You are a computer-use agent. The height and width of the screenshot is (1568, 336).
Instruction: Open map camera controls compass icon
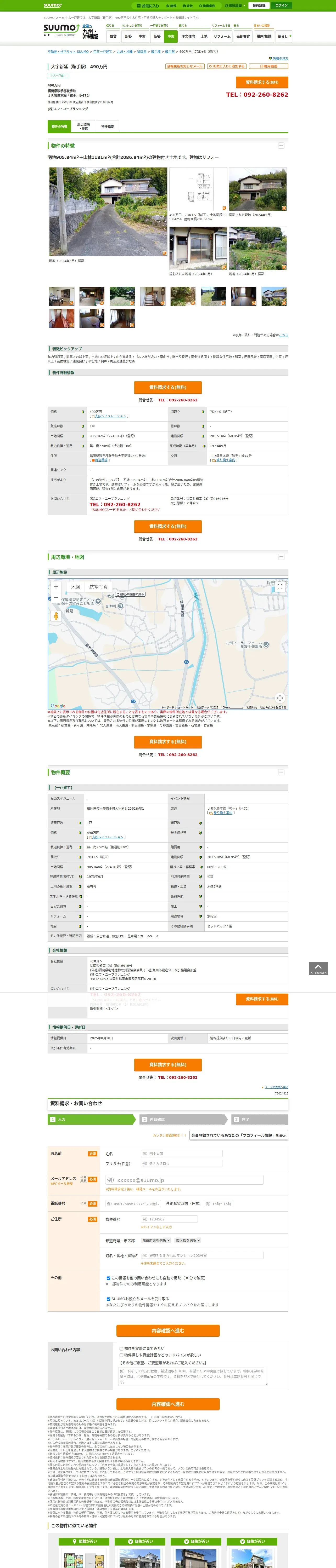[x=280, y=698]
